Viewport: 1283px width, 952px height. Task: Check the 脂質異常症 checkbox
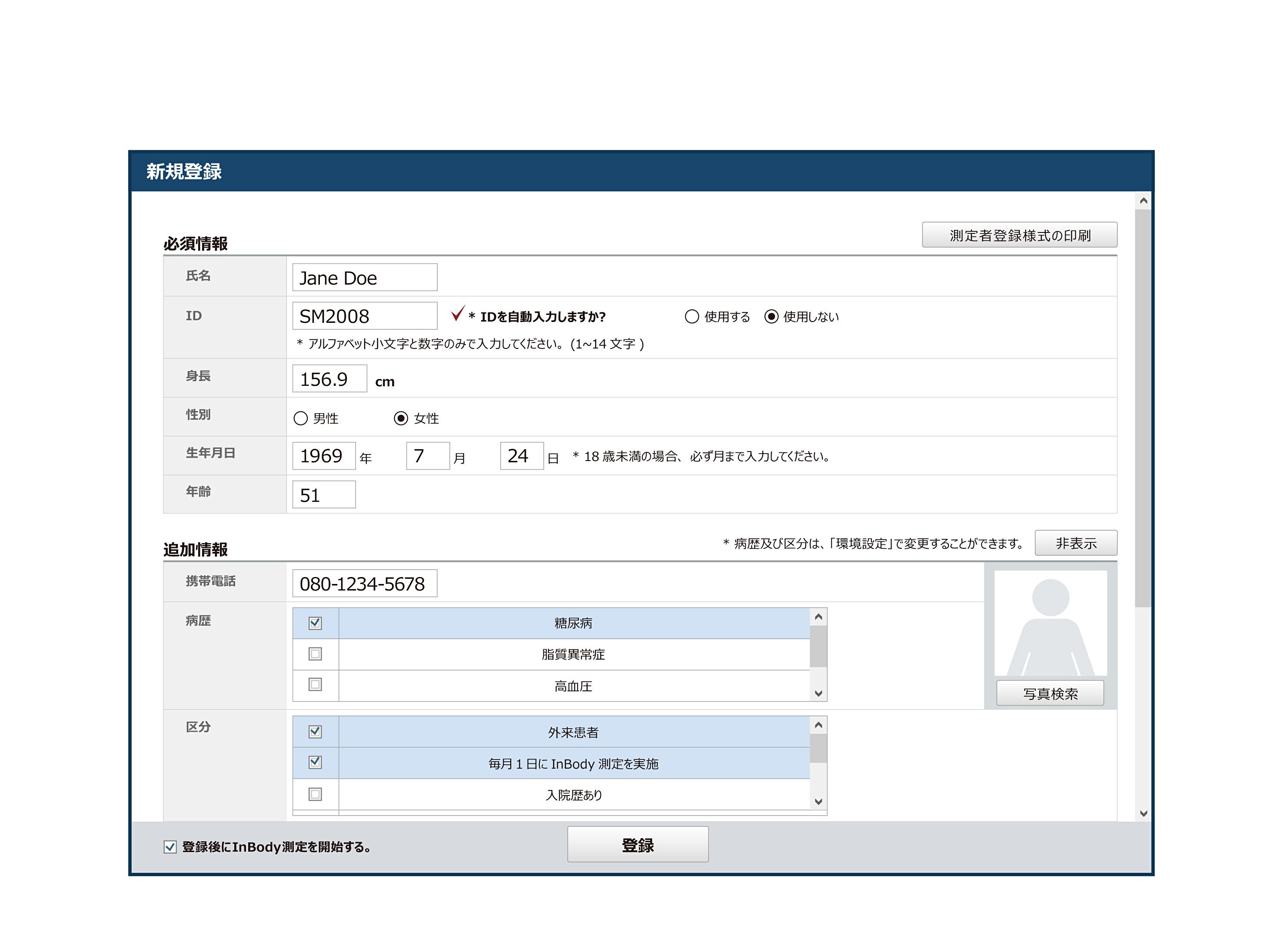click(315, 654)
